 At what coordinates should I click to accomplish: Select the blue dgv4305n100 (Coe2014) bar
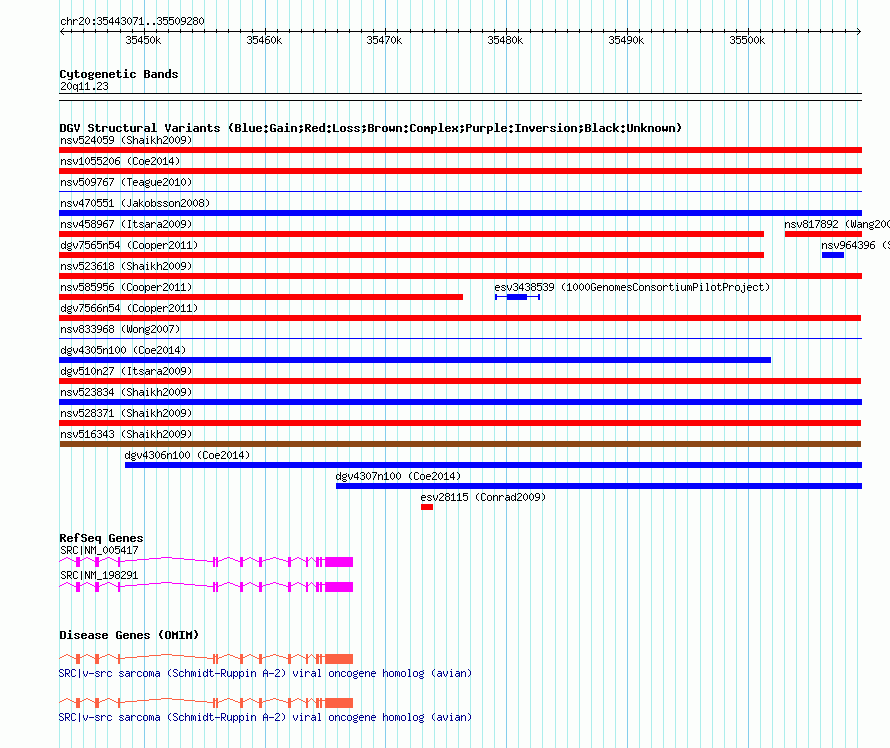coord(415,360)
